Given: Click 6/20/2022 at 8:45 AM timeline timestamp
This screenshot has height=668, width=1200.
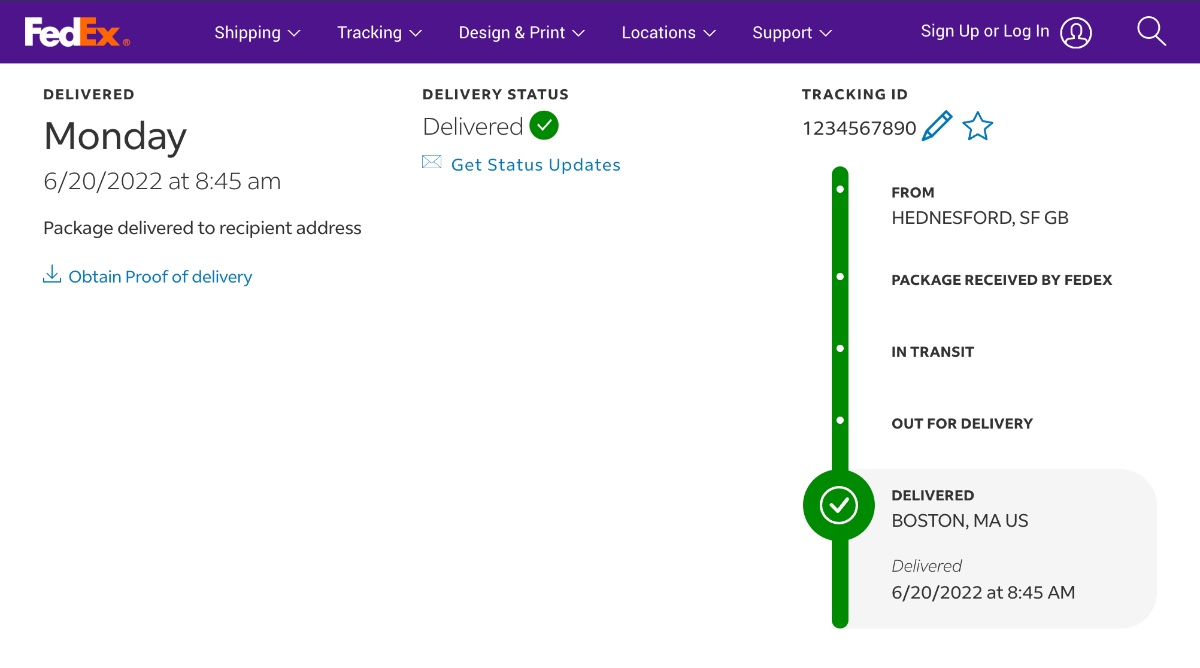Looking at the screenshot, I should pyautogui.click(x=983, y=592).
